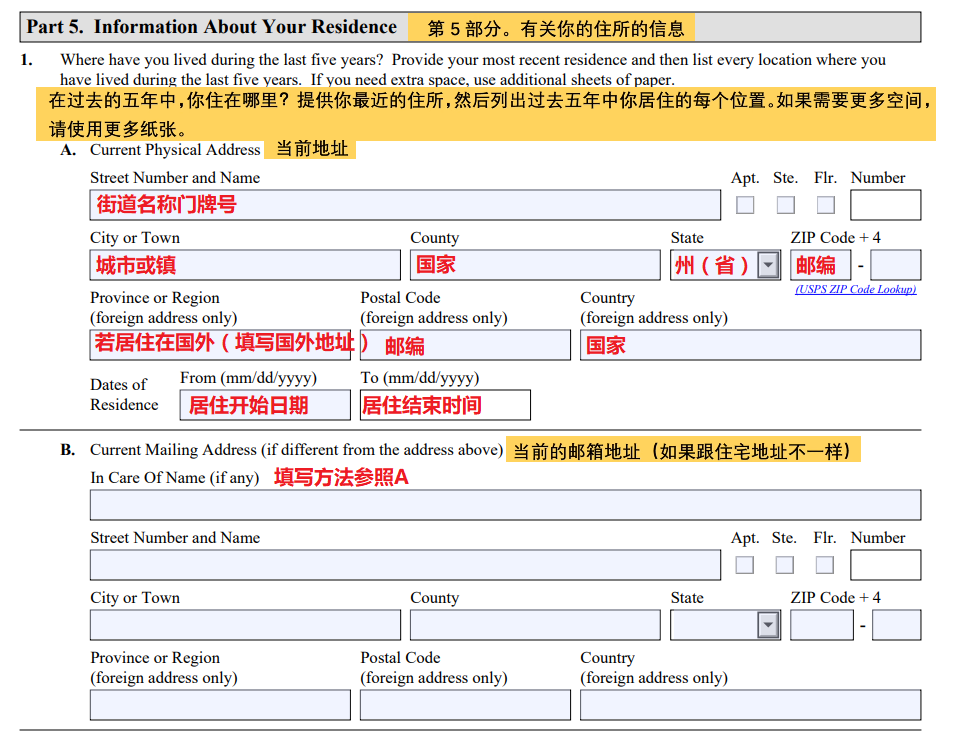Focus the Dates of Residence From date field

click(266, 405)
